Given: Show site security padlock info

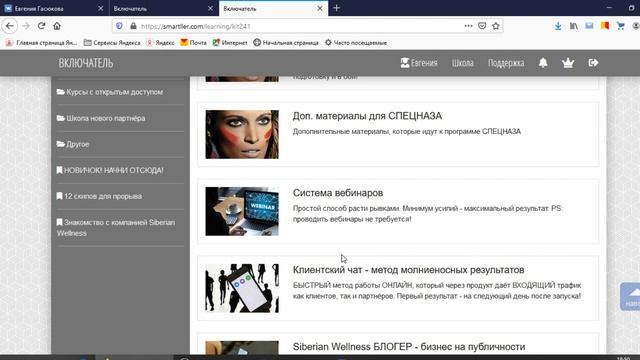Looking at the screenshot, I should 133,26.
